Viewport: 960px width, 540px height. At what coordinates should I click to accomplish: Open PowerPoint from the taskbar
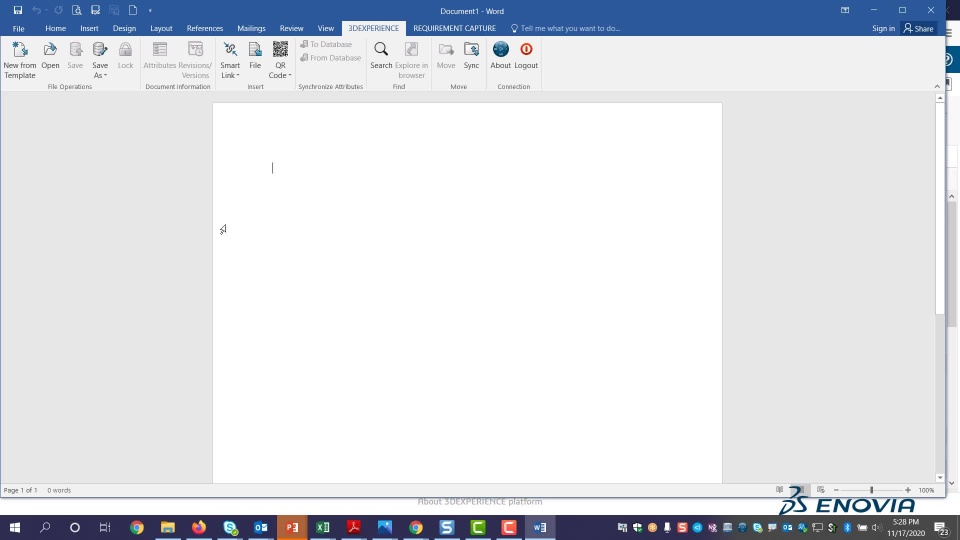point(292,527)
